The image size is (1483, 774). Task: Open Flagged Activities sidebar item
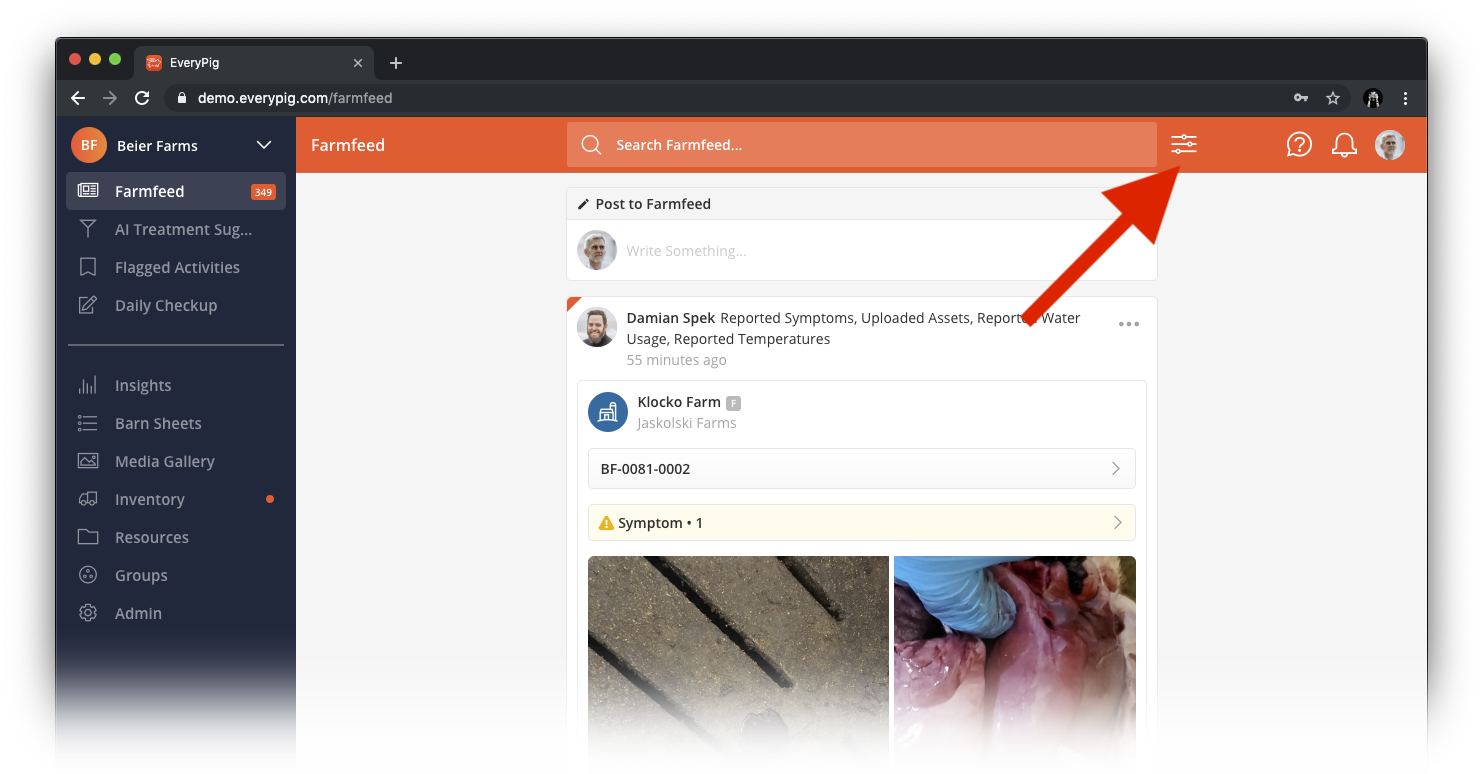(x=176, y=267)
